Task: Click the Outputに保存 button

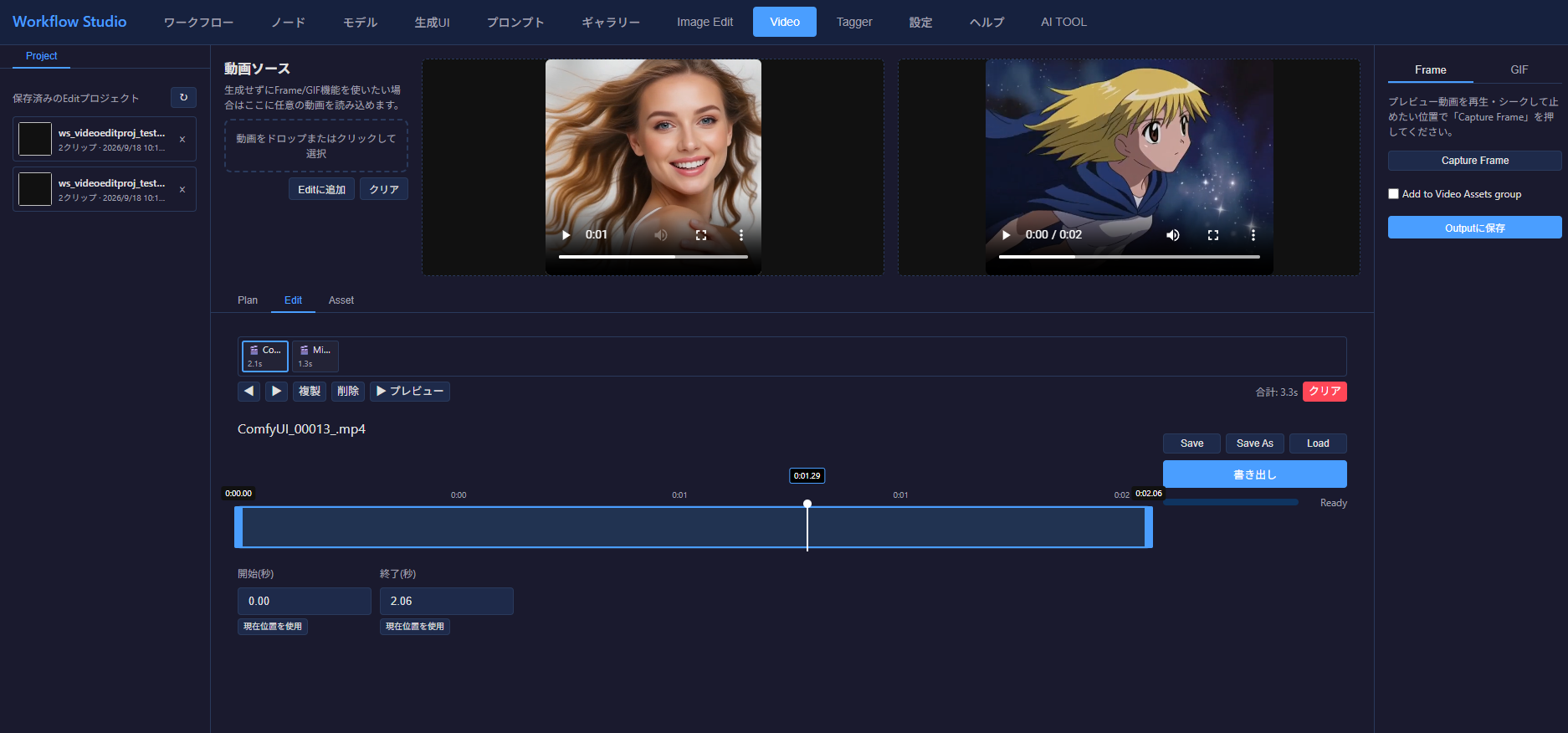Action: point(1475,228)
